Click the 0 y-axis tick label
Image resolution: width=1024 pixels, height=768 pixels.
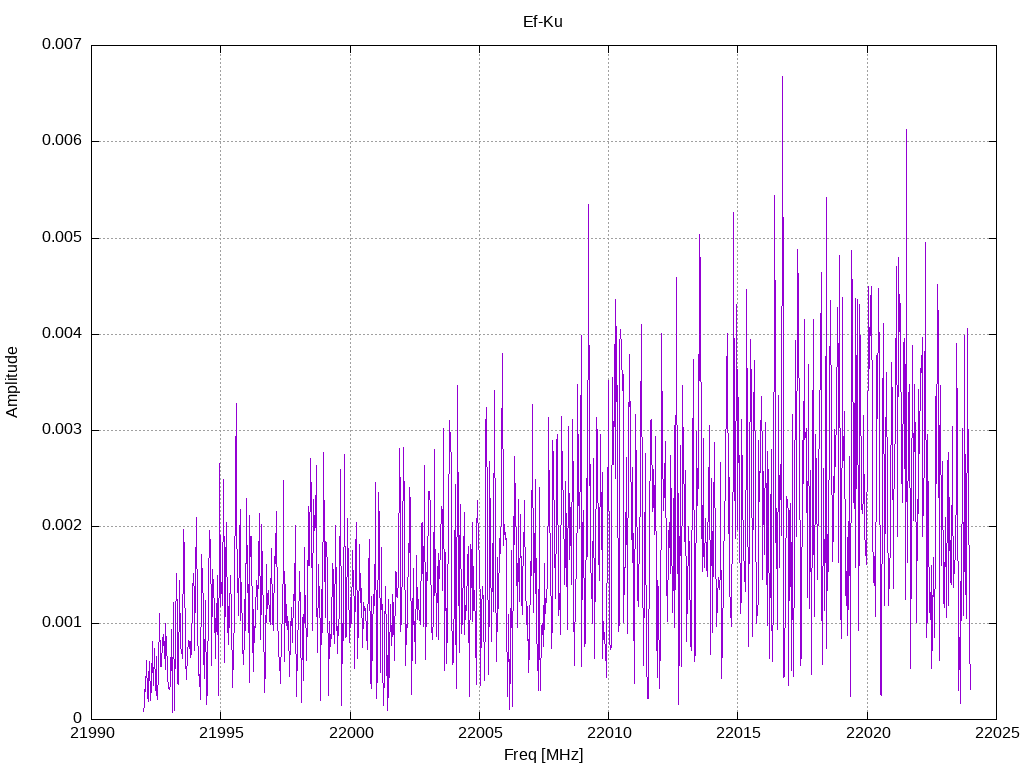click(x=78, y=718)
